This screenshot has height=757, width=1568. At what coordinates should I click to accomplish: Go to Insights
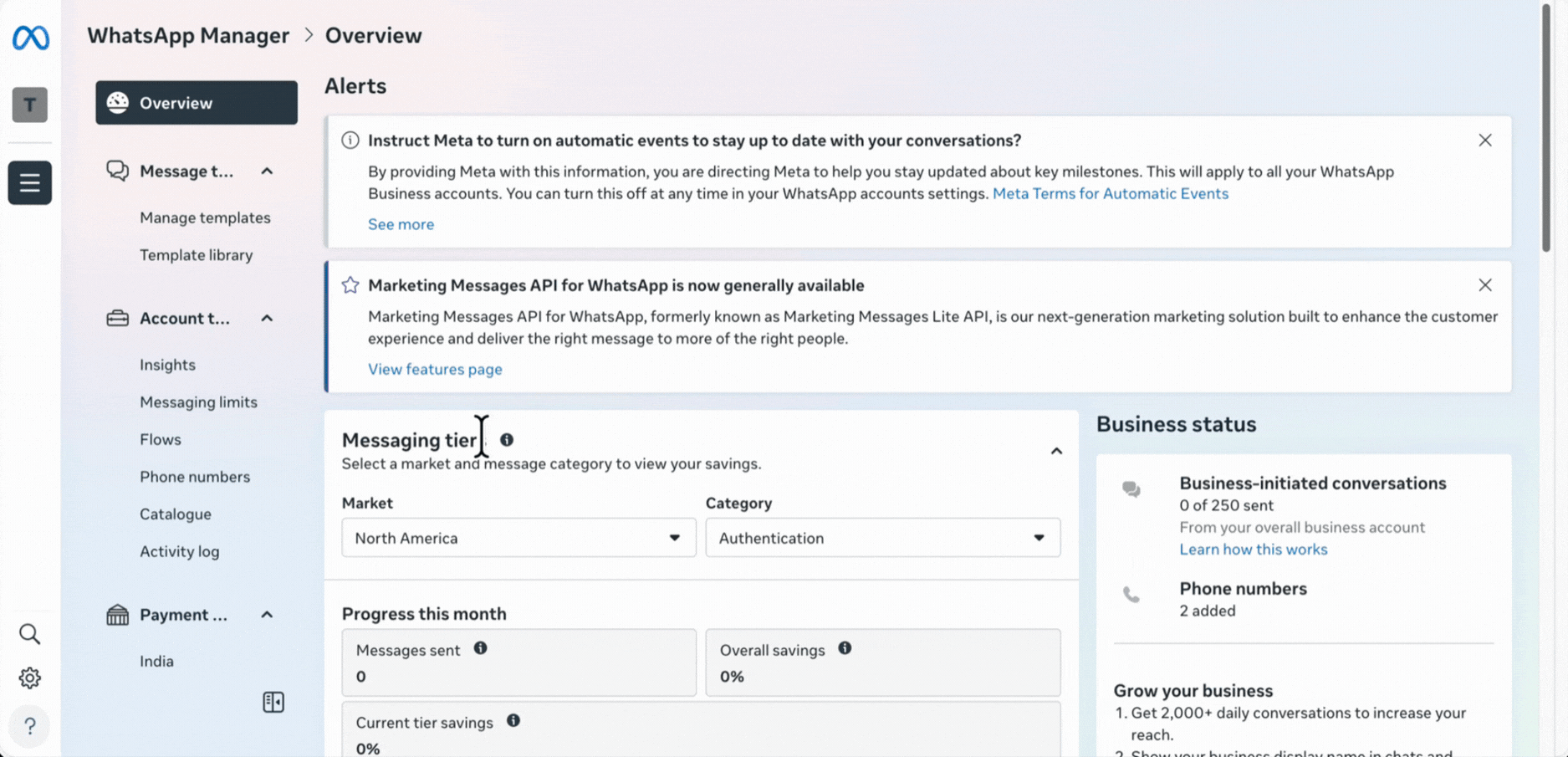pyautogui.click(x=167, y=365)
